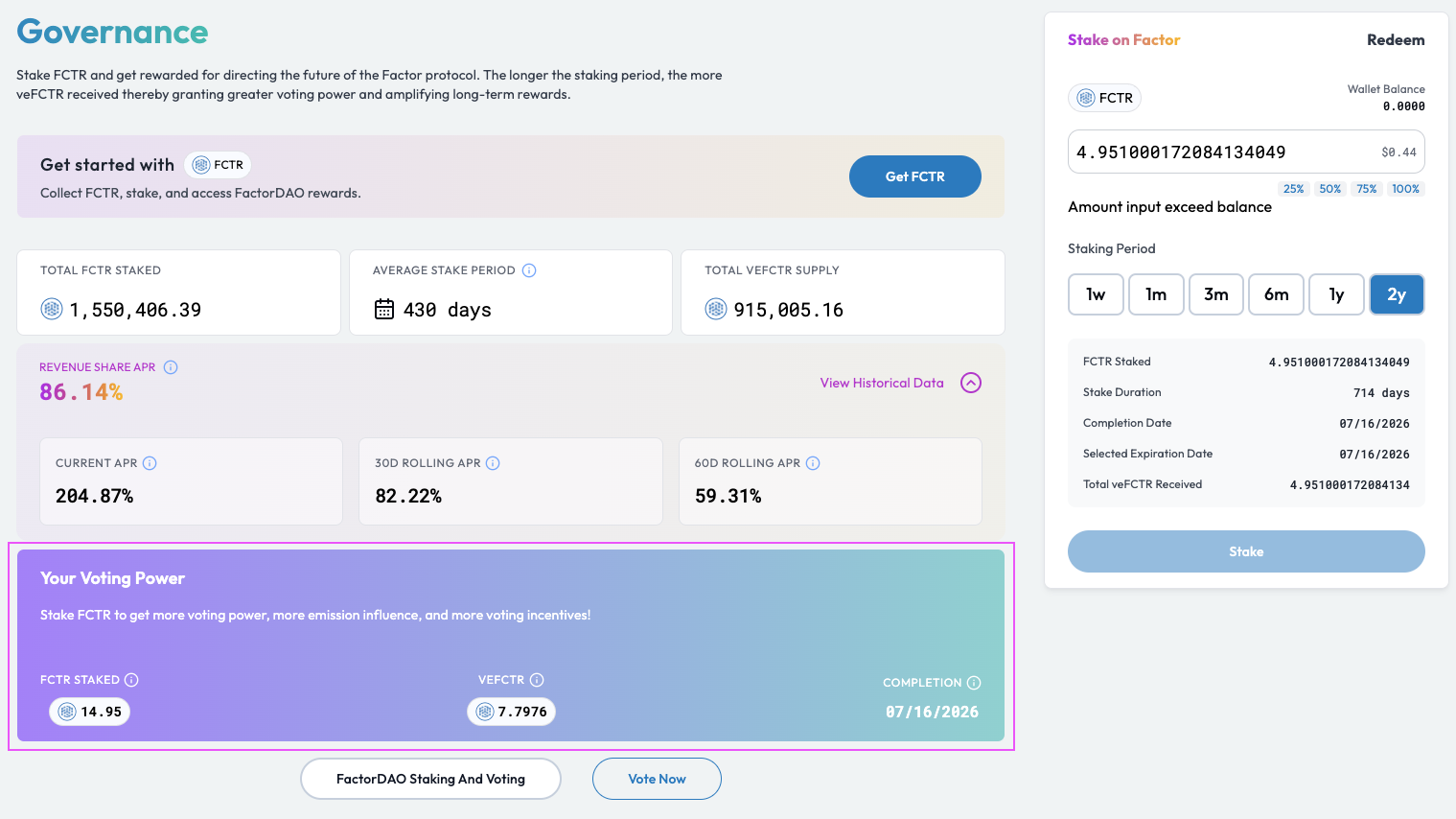Set stake amount to 50% of balance
This screenshot has width=1456, height=819.
1329,189
